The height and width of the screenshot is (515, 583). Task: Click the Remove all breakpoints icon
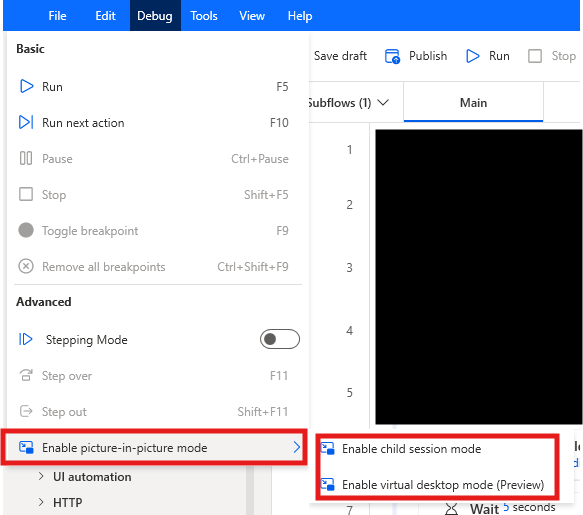coord(26,266)
